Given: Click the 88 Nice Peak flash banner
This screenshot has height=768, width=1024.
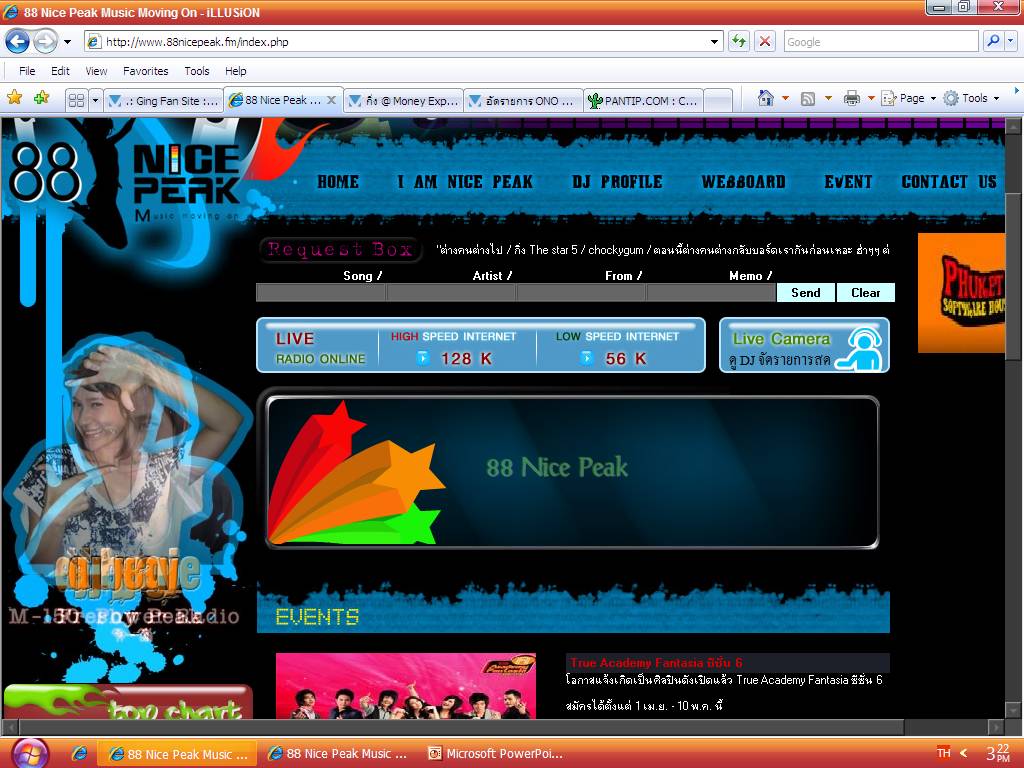Looking at the screenshot, I should [x=572, y=472].
